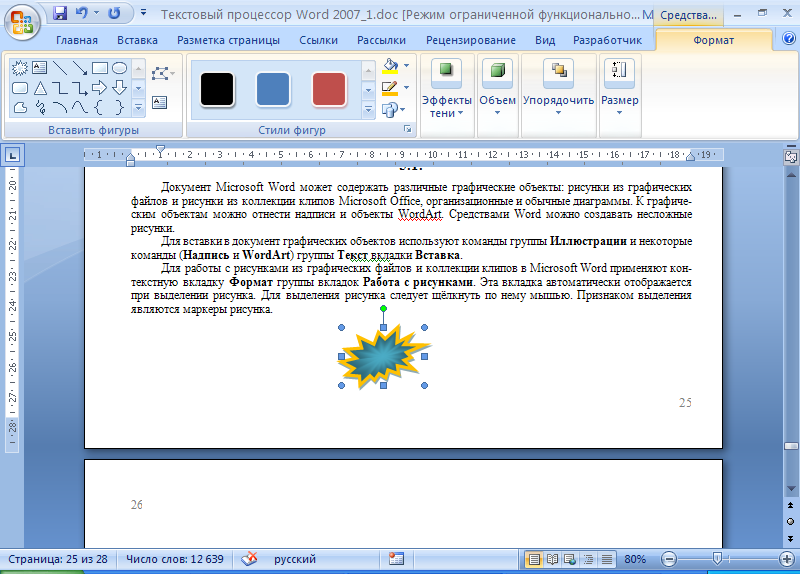
Task: Redo the last action
Action: (x=114, y=13)
